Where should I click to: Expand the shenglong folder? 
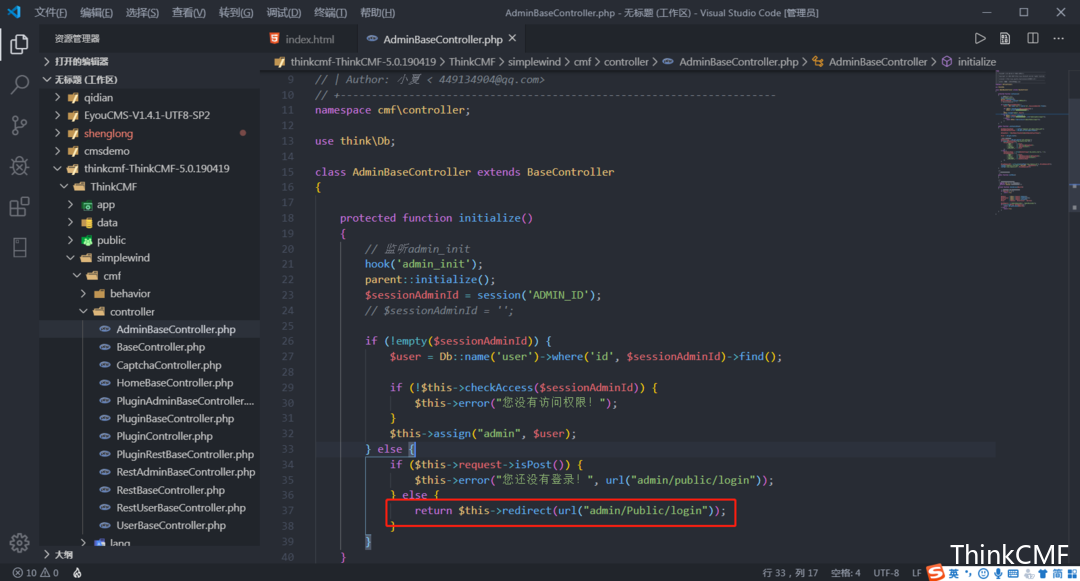tap(150, 133)
